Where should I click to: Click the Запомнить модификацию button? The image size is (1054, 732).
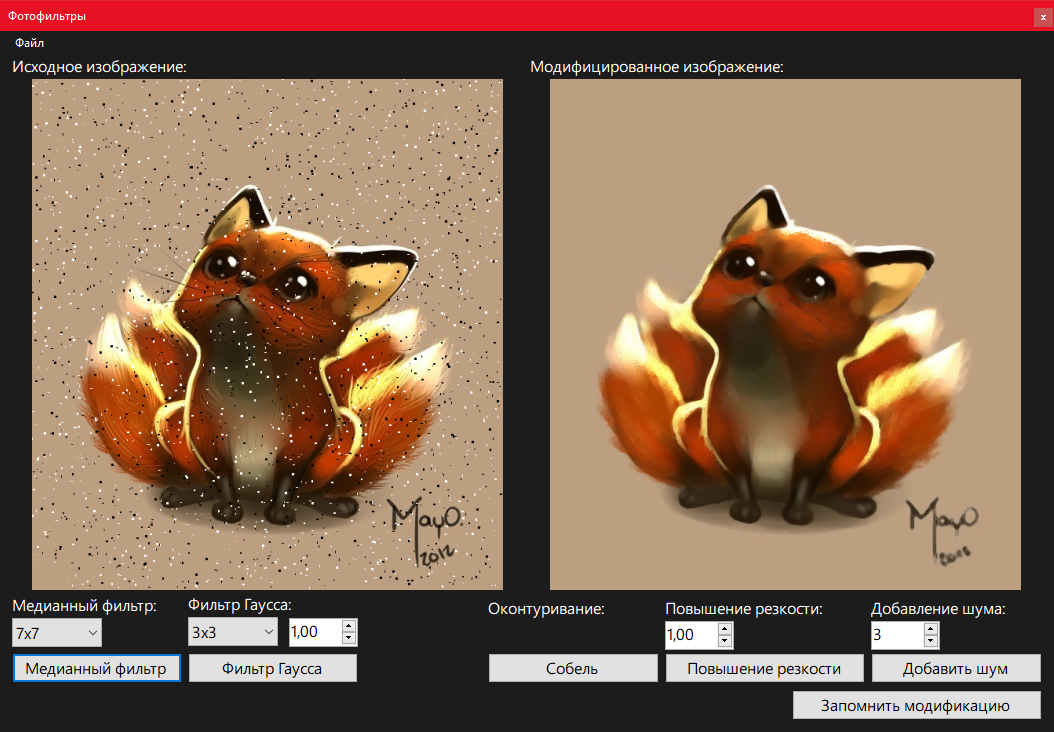click(x=916, y=705)
